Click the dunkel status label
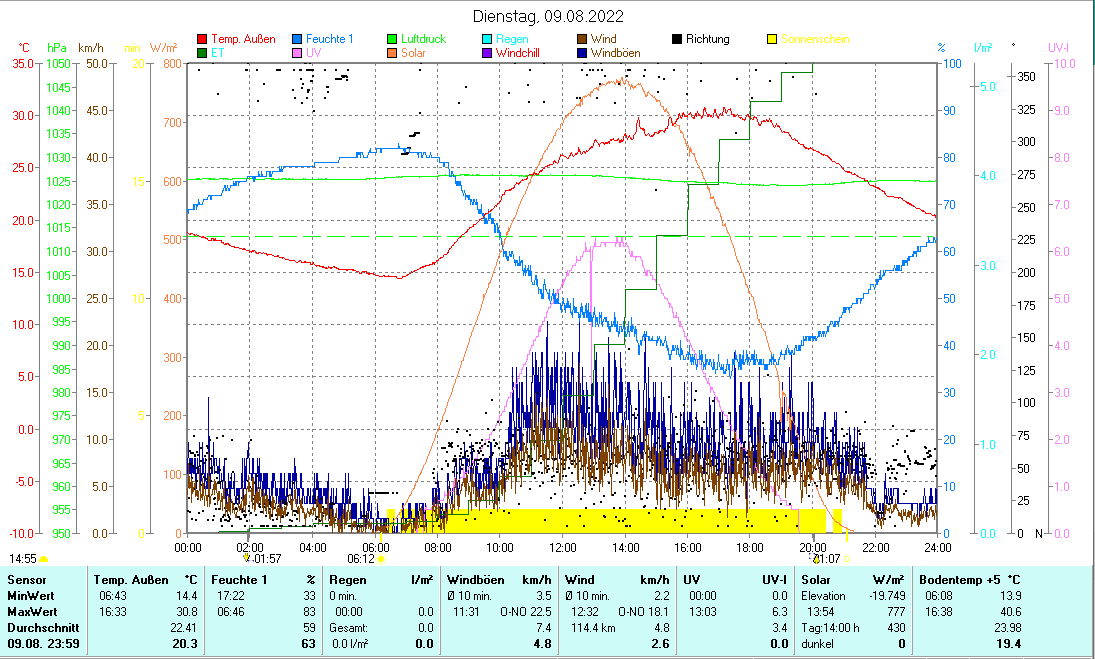The width and height of the screenshot is (1095, 659). click(817, 644)
